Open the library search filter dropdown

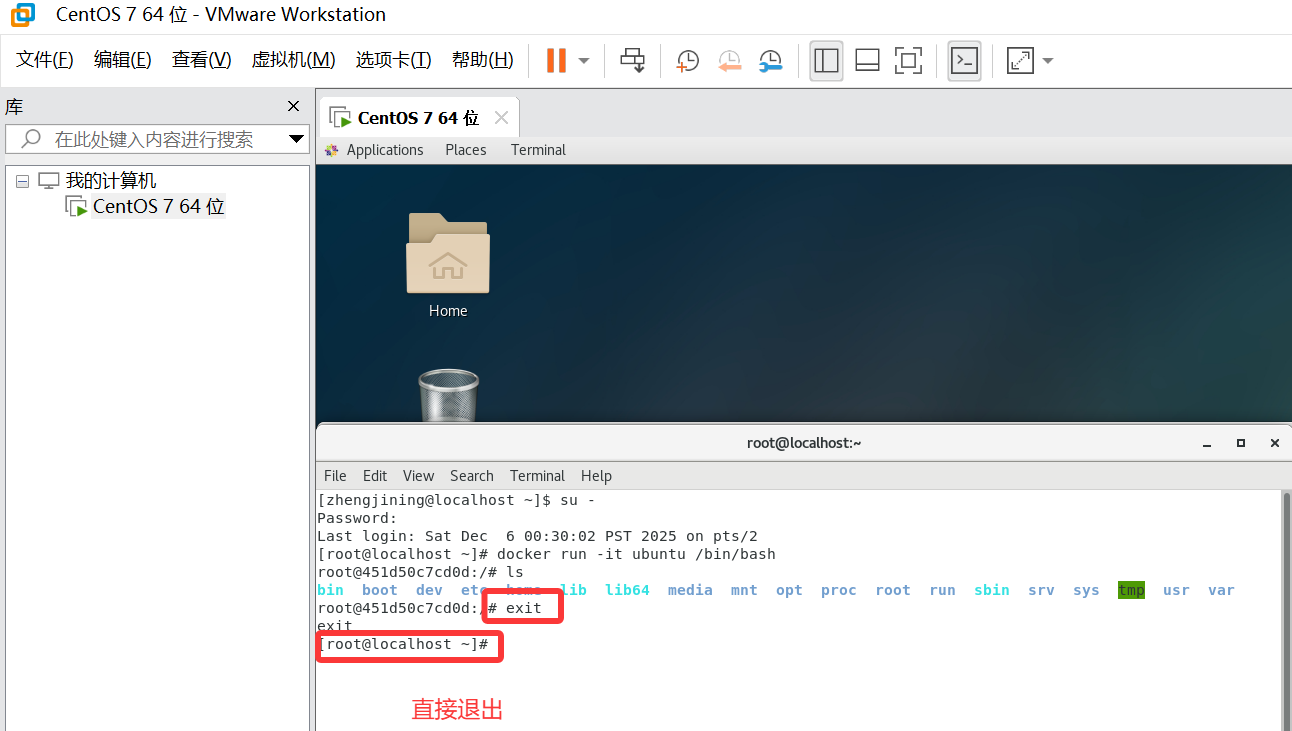pyautogui.click(x=296, y=139)
